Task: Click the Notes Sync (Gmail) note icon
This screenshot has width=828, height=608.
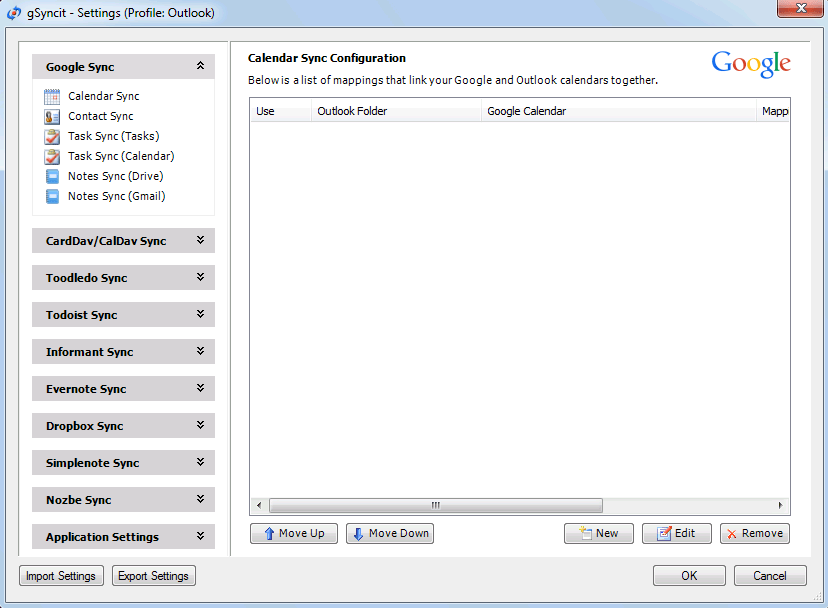Action: pyautogui.click(x=52, y=197)
